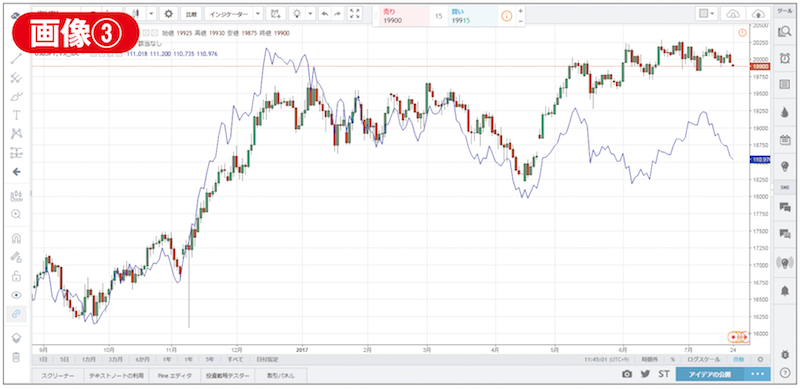800x389 pixels.
Task: Toggle 自動 auto scale
Action: (x=738, y=359)
